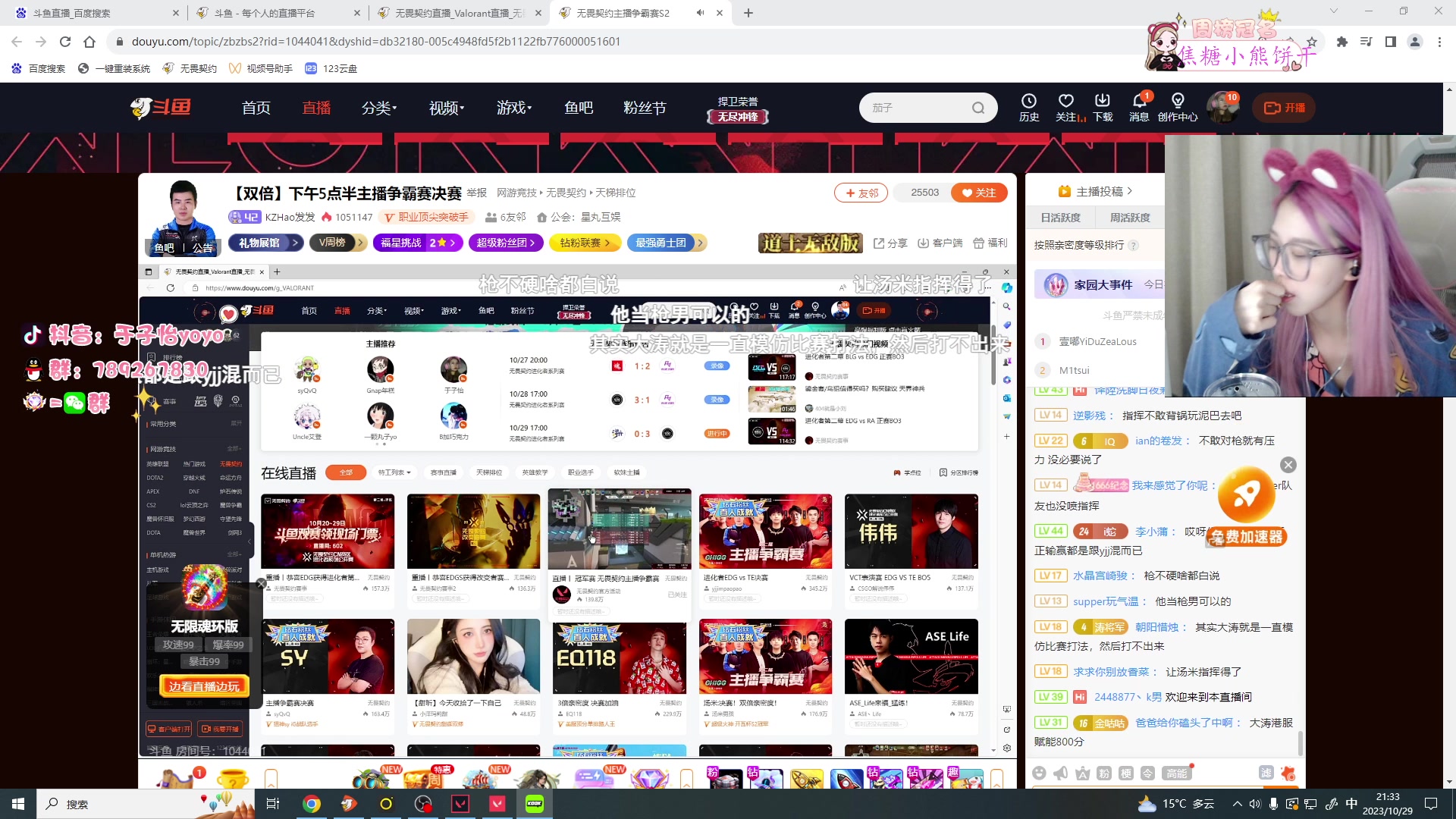1456x819 pixels.
Task: Open 鱼吧 in the Douyu nav
Action: [x=579, y=108]
